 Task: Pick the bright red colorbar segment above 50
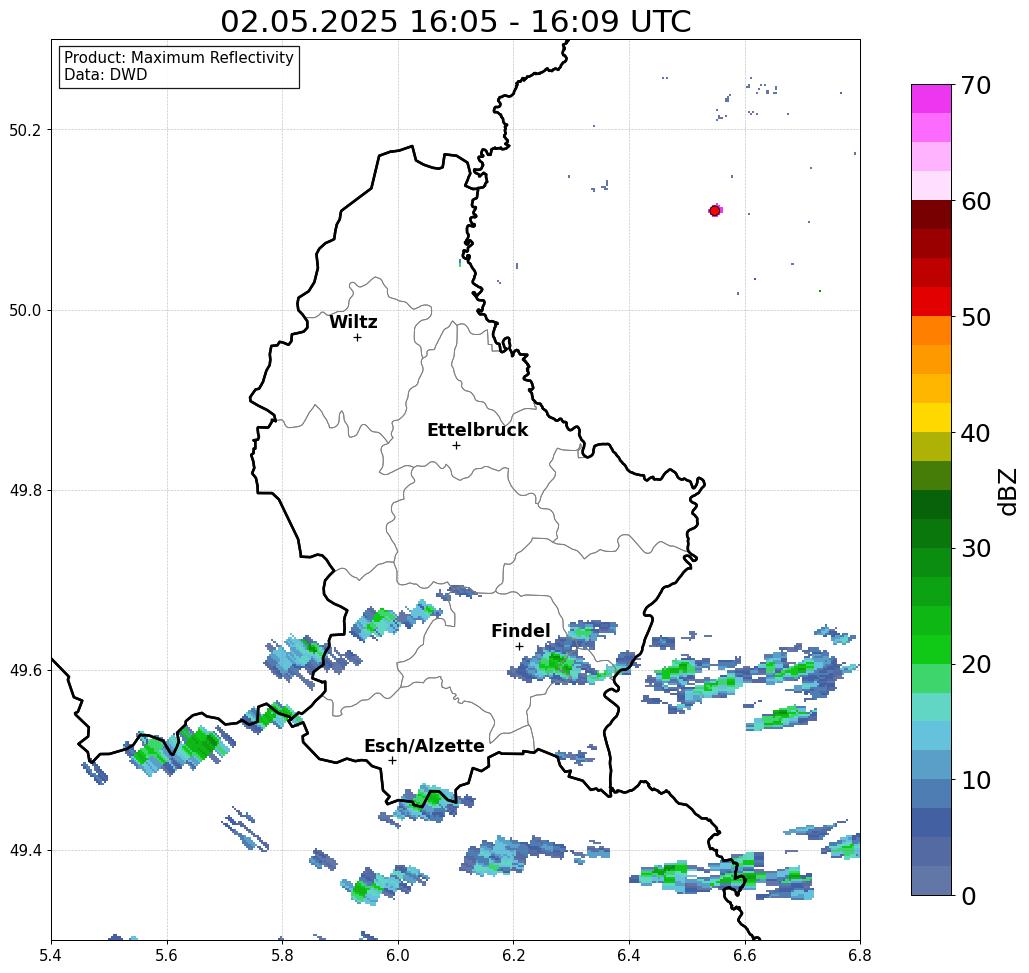931,301
